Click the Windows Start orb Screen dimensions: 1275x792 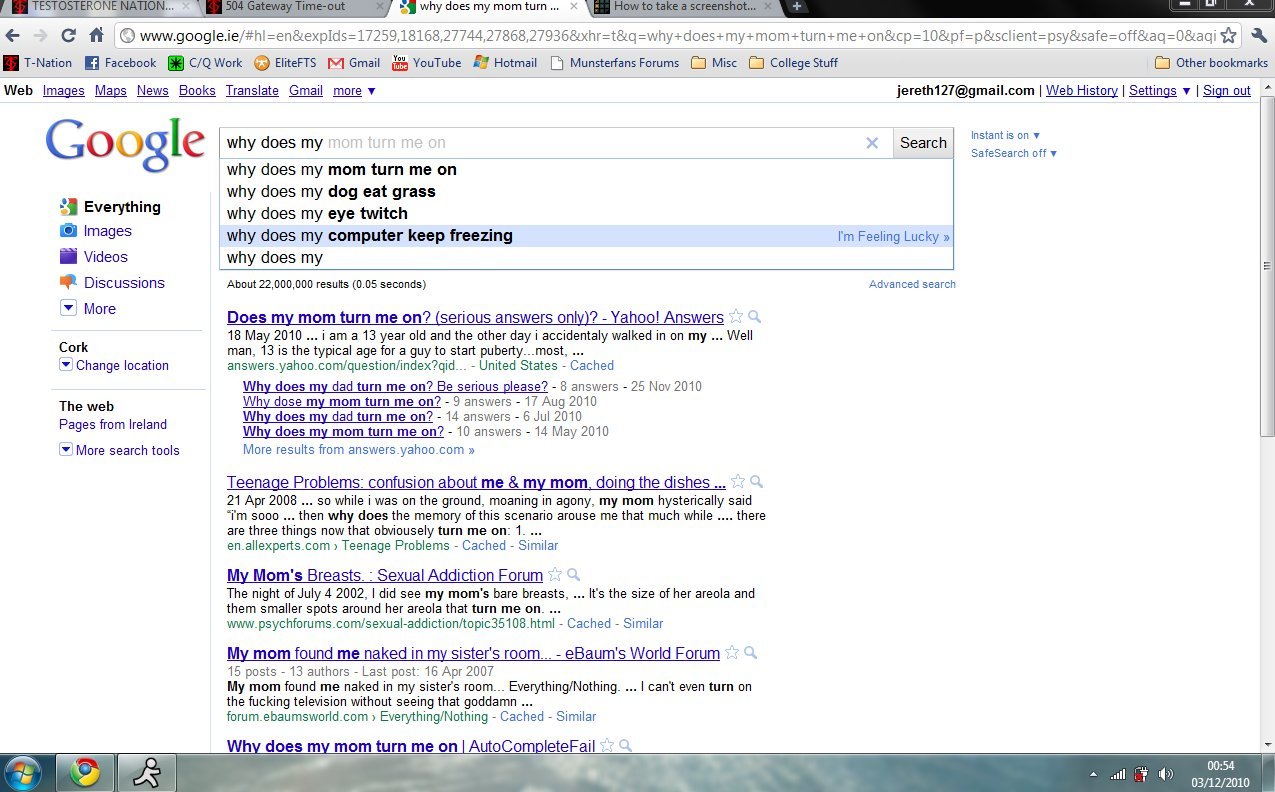(23, 771)
